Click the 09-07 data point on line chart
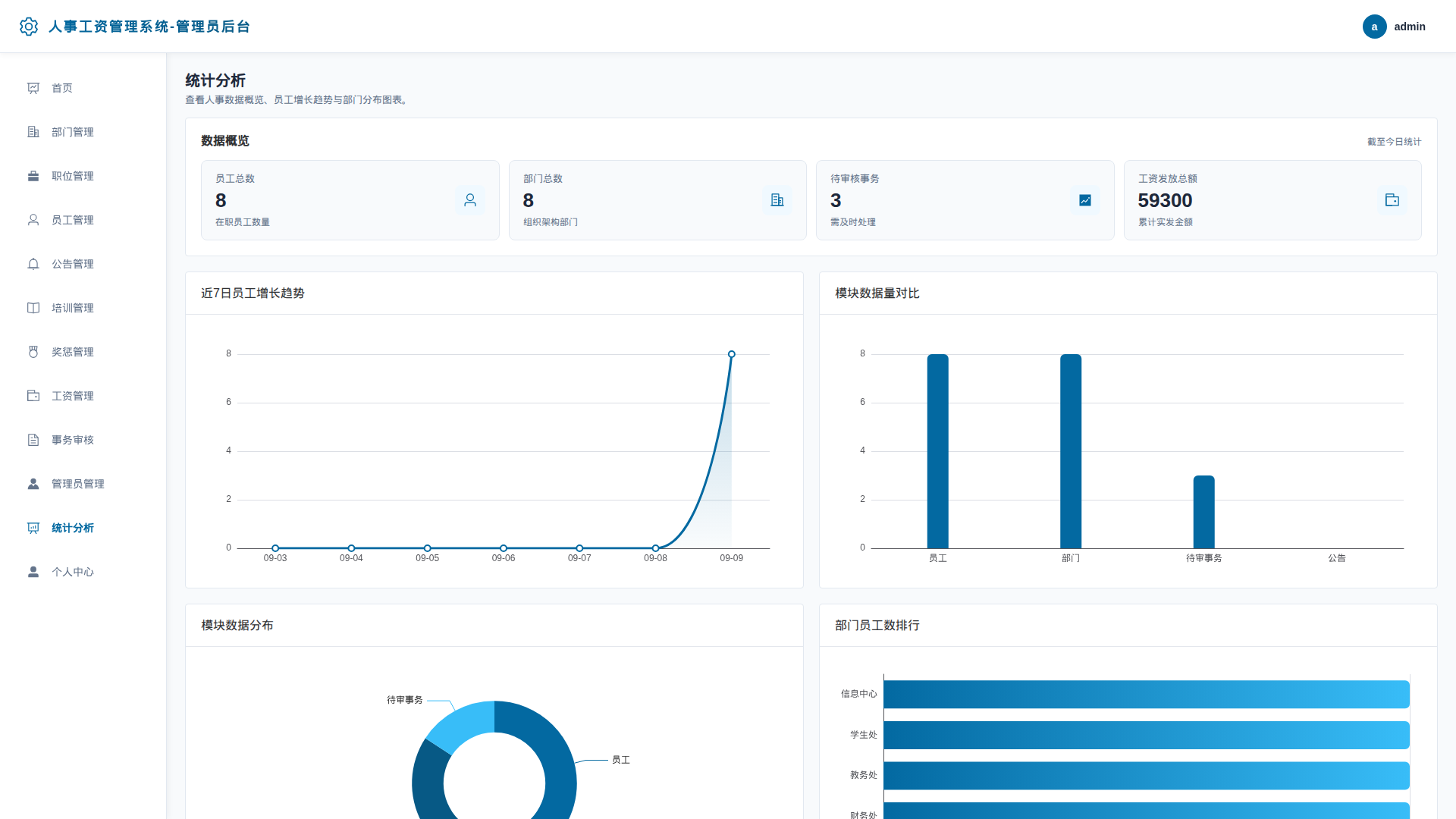This screenshot has height=819, width=1456. pos(579,548)
